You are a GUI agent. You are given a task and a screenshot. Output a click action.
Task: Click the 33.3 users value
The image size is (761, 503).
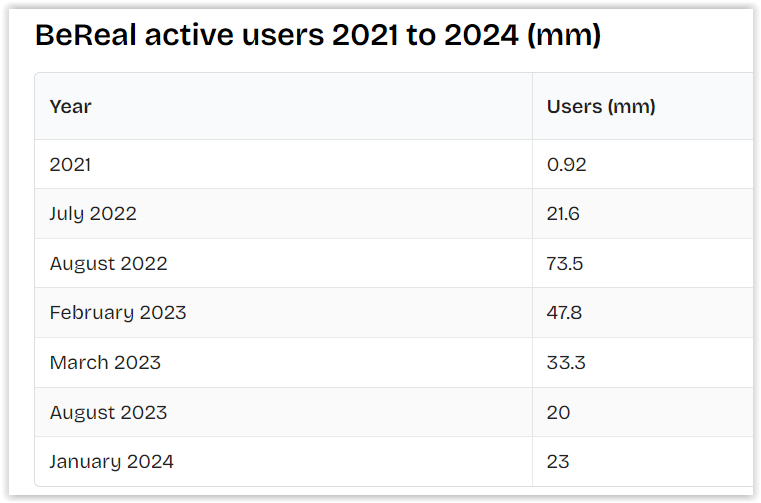tap(566, 363)
